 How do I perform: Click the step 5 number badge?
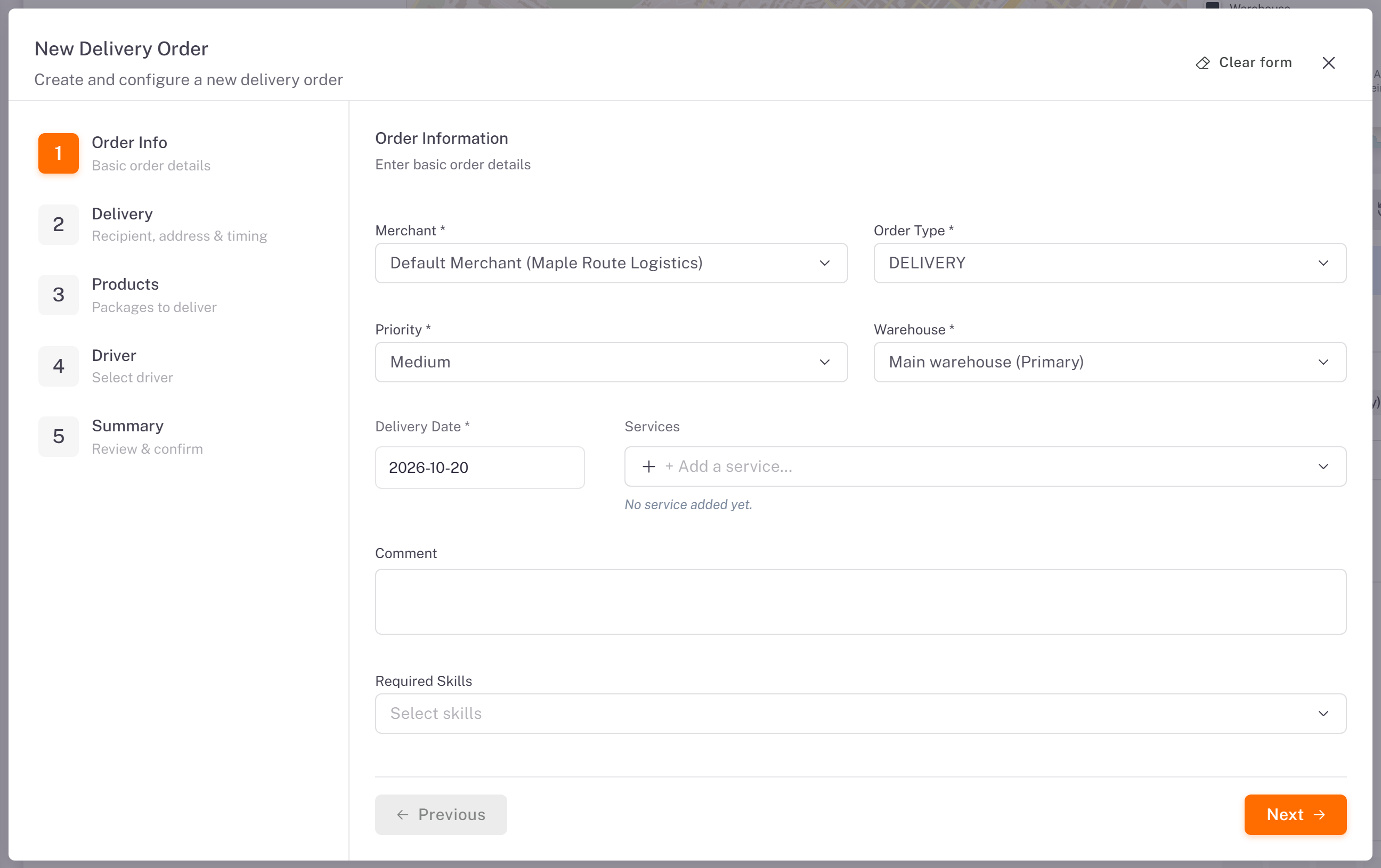click(59, 436)
